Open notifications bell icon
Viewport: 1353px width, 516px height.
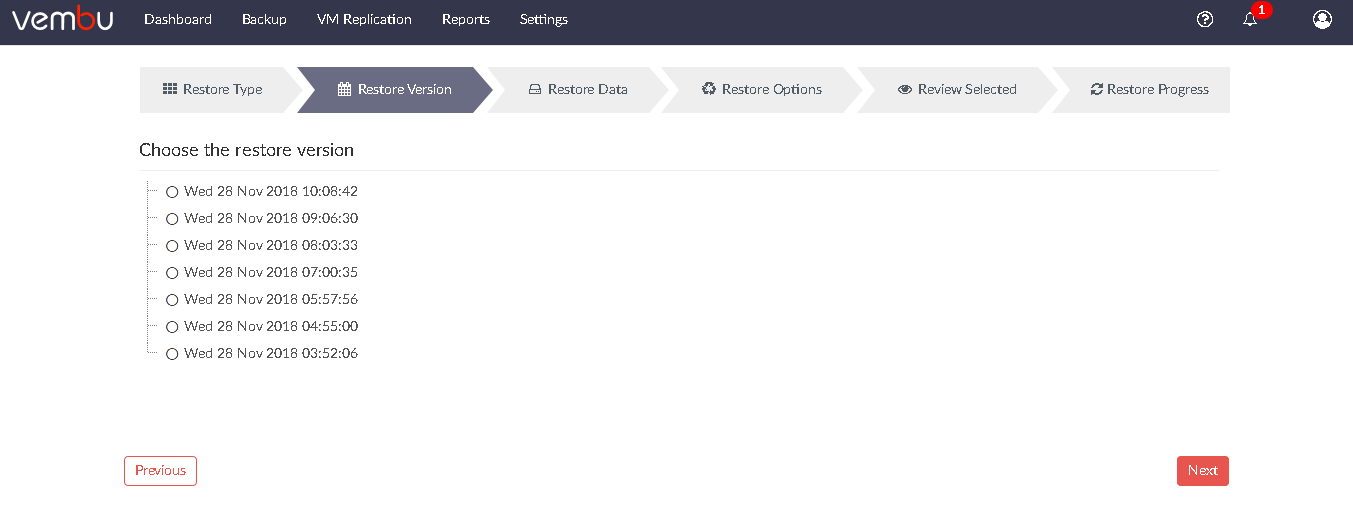1250,19
